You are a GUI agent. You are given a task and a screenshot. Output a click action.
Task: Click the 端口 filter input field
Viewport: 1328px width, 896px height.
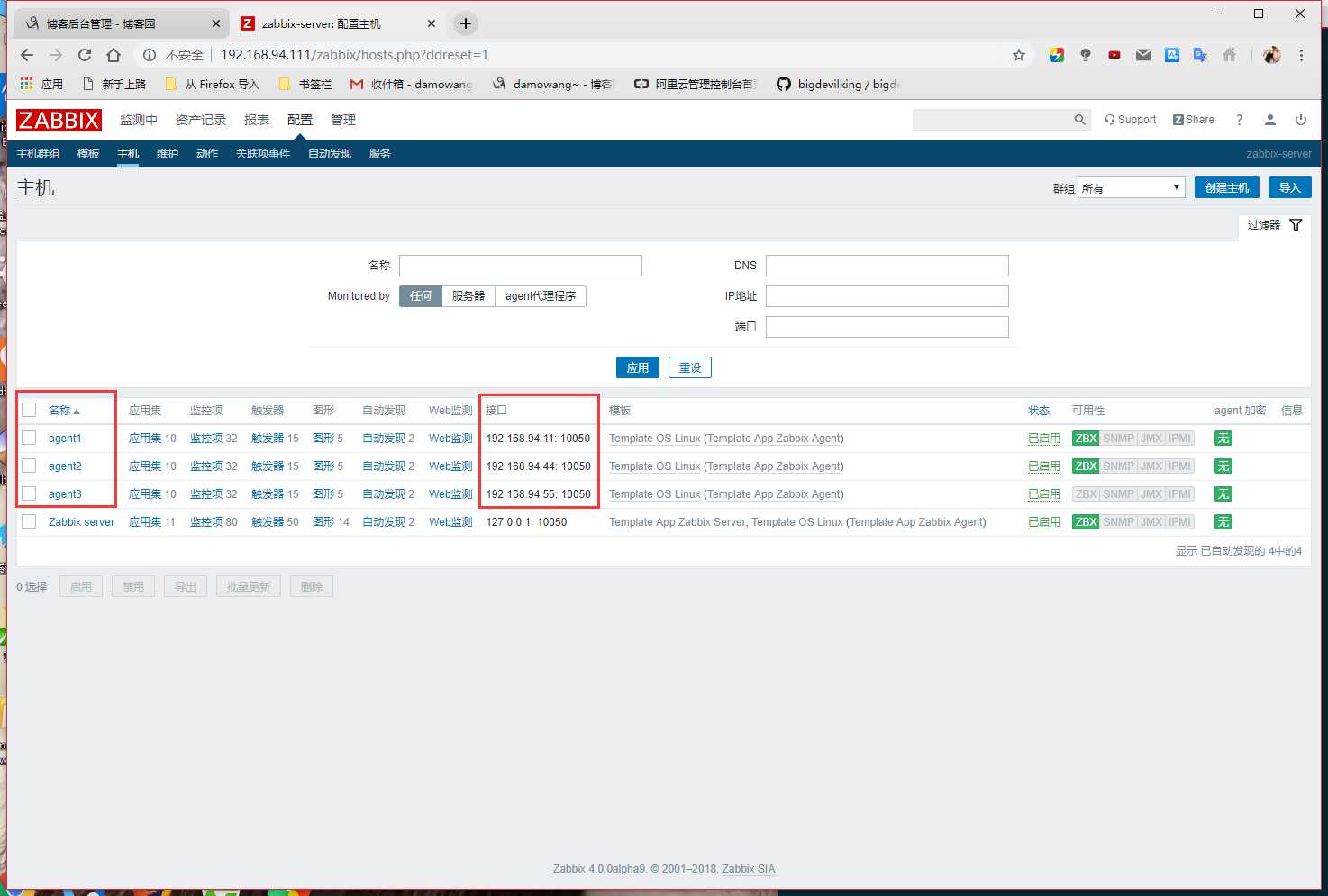click(x=887, y=327)
